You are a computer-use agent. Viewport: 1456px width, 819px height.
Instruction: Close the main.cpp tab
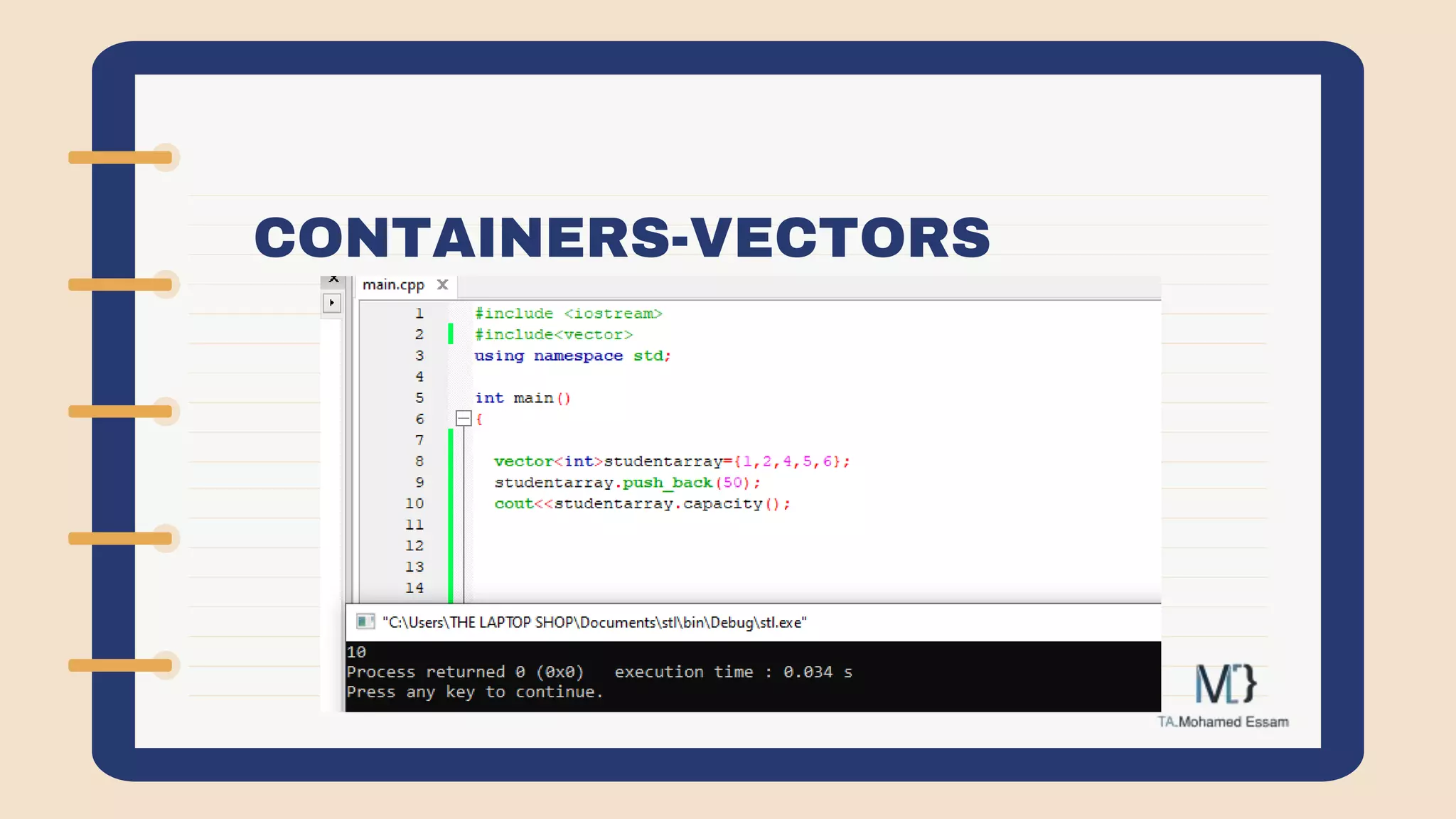[x=442, y=285]
